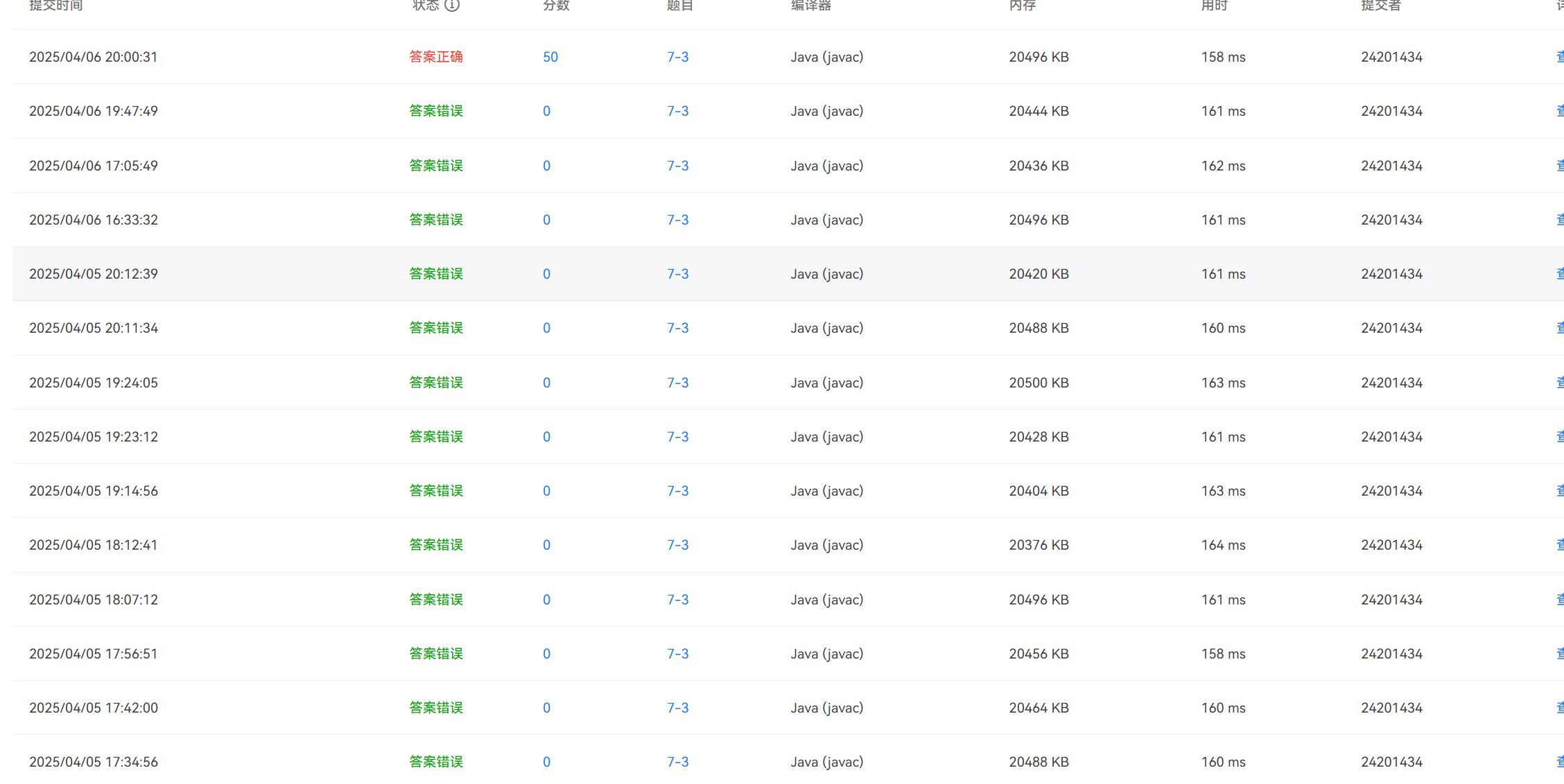
Task: Click the detail link in the 17:56:51 row
Action: [1559, 654]
